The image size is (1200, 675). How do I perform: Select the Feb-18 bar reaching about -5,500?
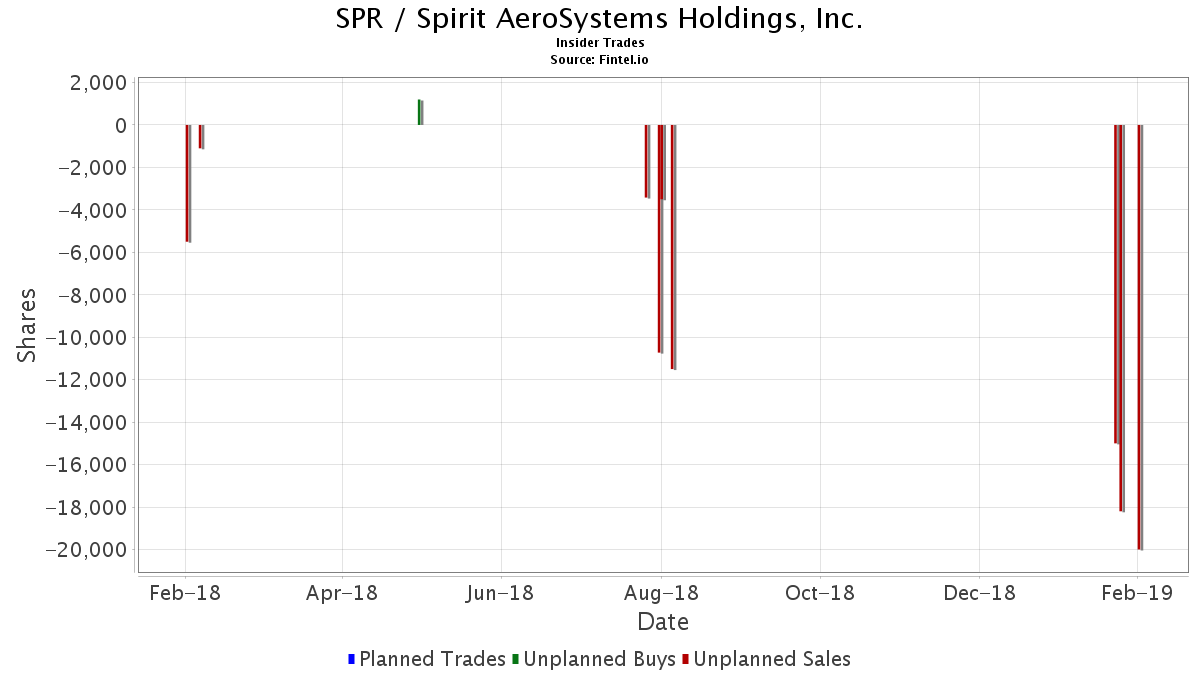coord(187,183)
